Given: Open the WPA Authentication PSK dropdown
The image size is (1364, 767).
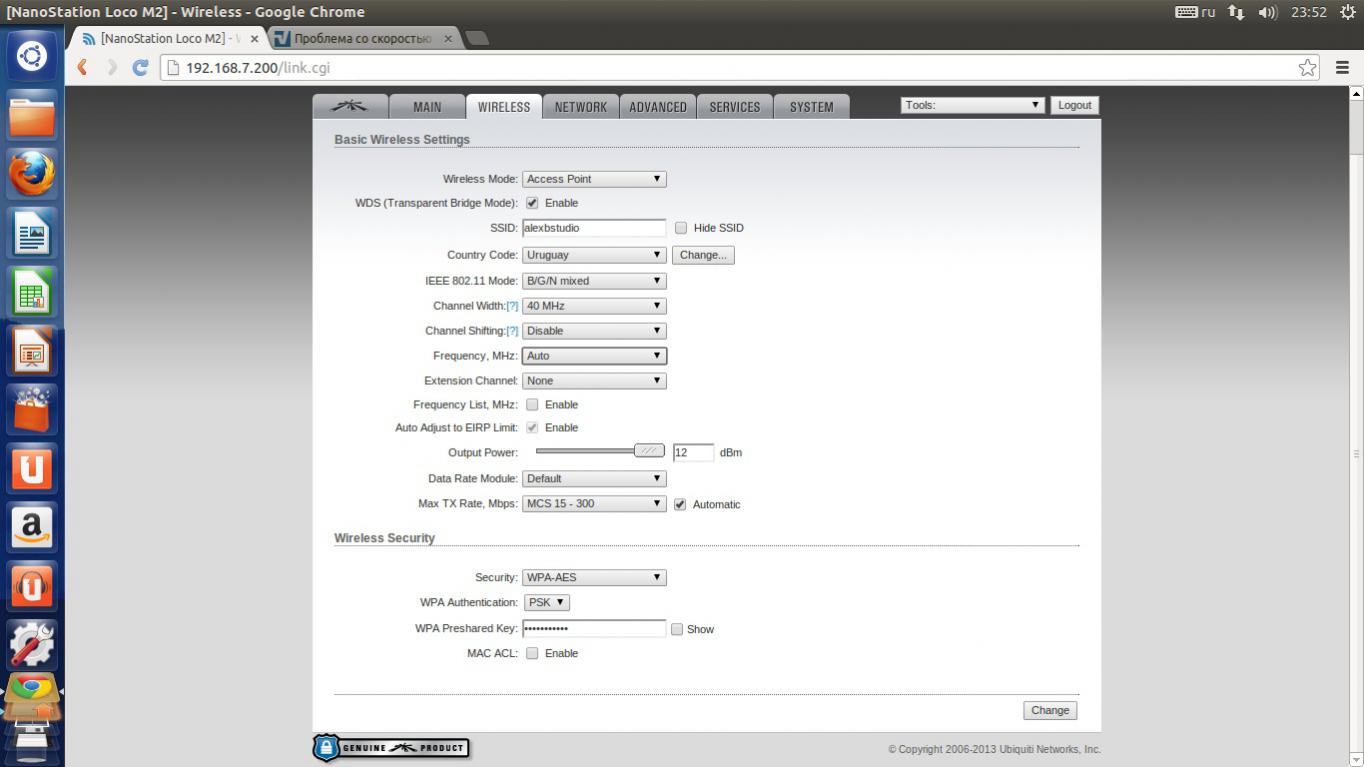Looking at the screenshot, I should coord(547,603).
